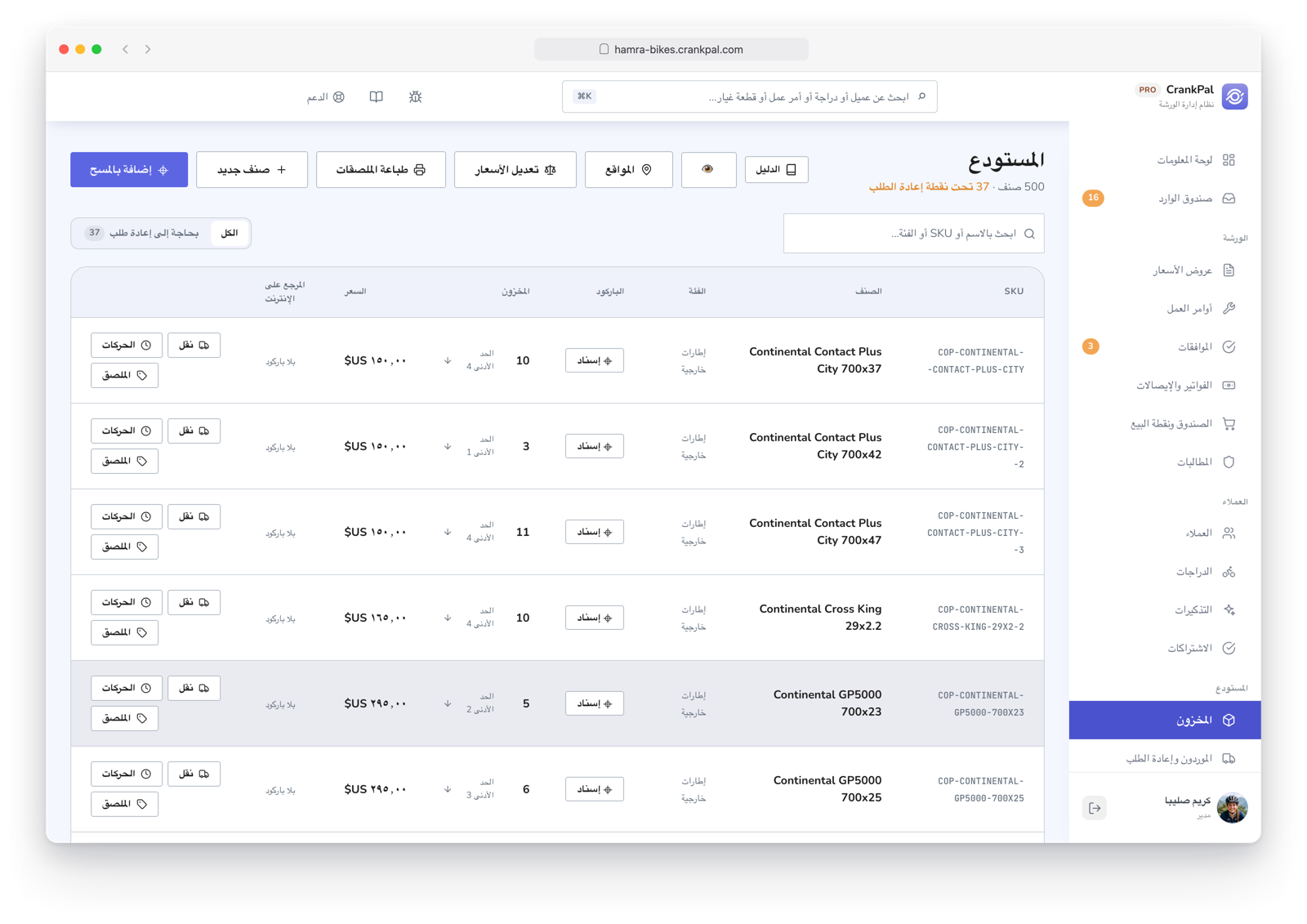
Task: Open العملاء in the sidebar
Action: (x=1166, y=533)
